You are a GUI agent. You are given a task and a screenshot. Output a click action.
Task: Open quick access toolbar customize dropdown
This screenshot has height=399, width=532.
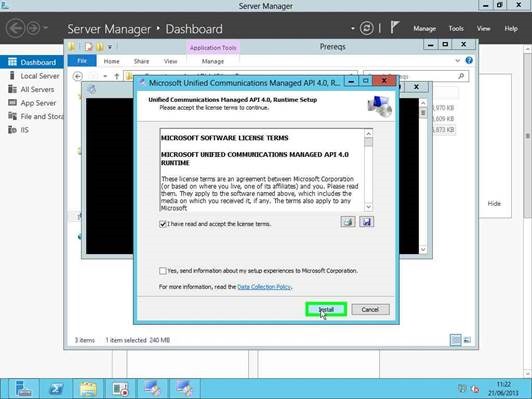pos(110,47)
